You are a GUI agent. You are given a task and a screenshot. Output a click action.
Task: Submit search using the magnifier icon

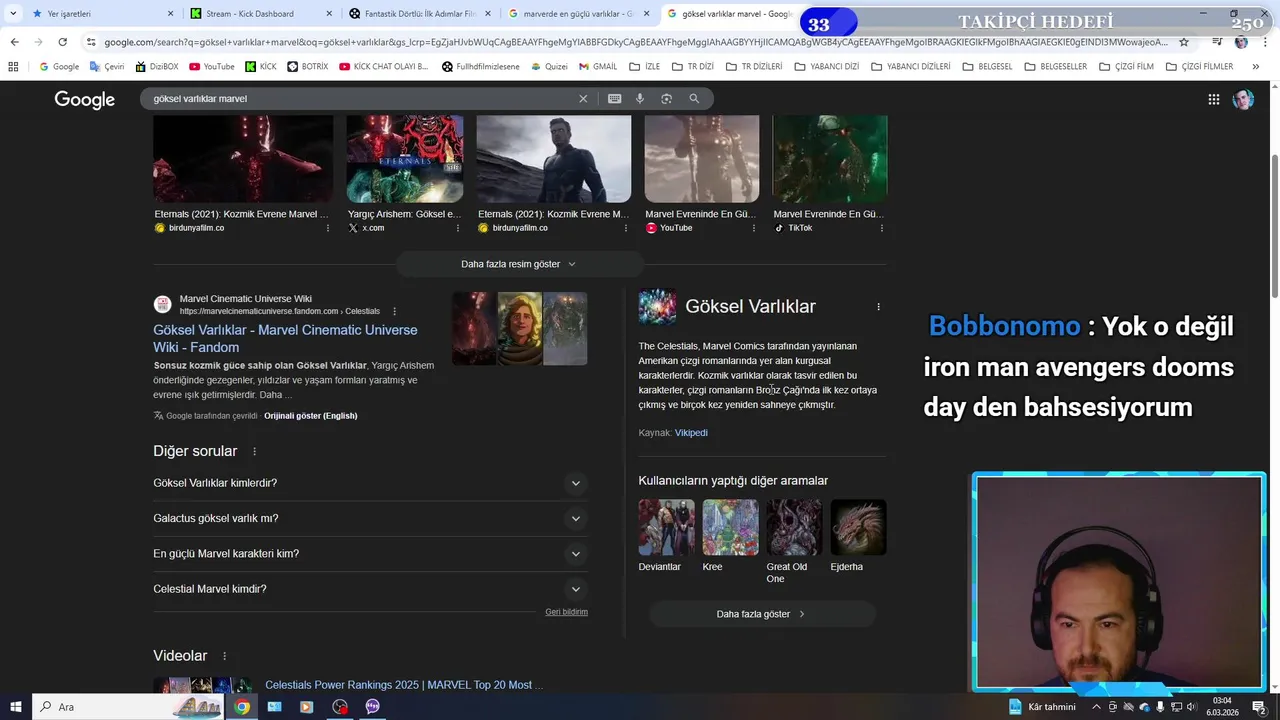click(x=694, y=99)
